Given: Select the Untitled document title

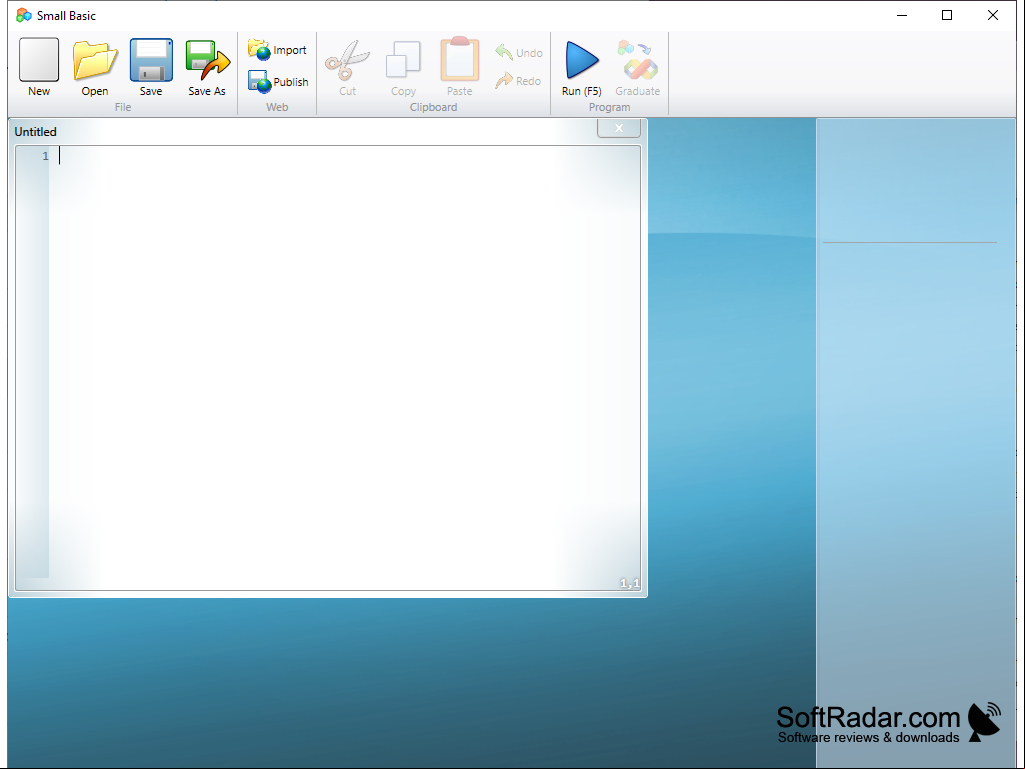Looking at the screenshot, I should (x=35, y=131).
